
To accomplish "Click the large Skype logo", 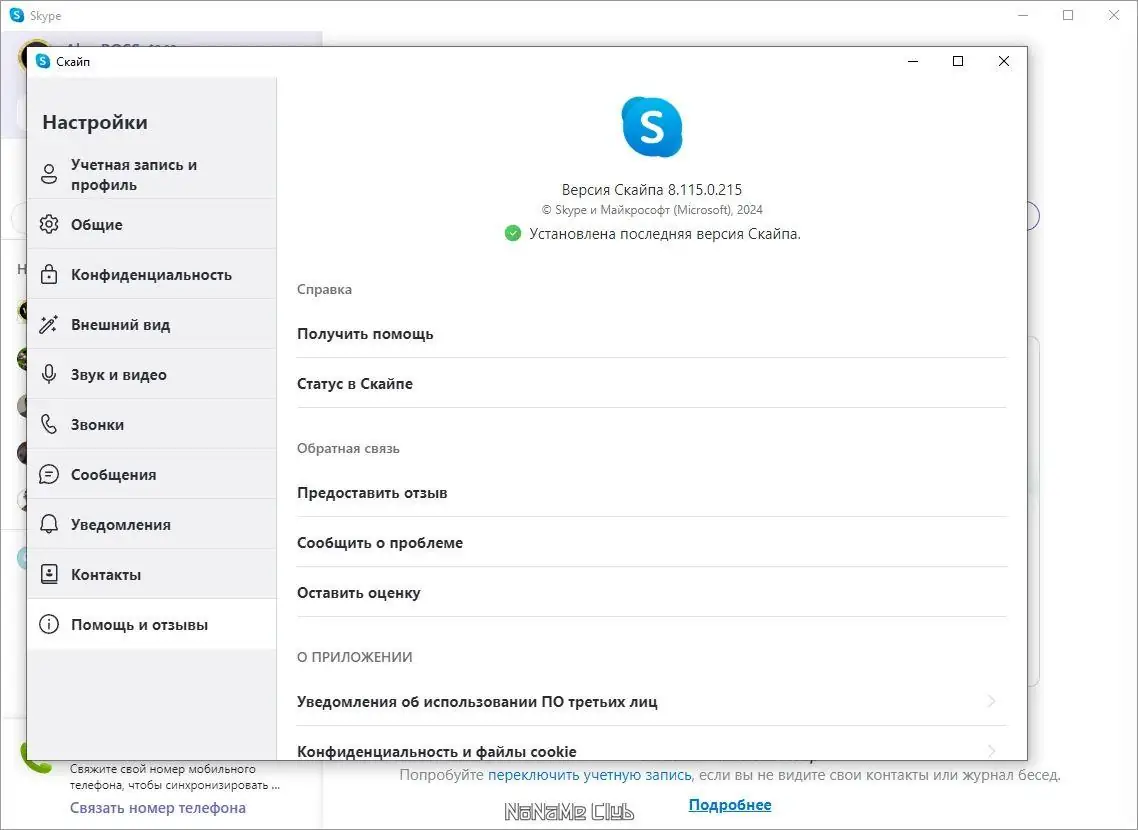I will pos(652,127).
